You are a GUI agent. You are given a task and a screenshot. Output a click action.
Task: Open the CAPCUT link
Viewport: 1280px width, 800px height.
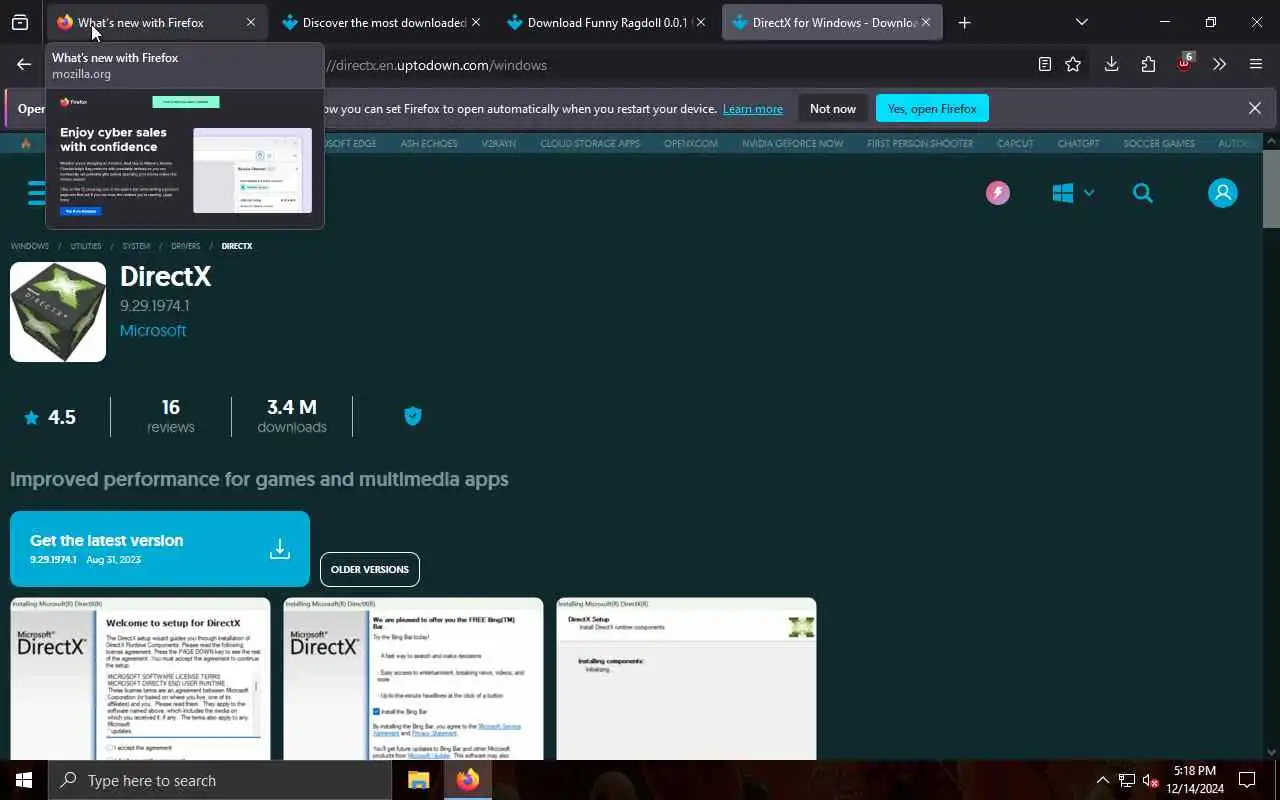coord(1015,144)
